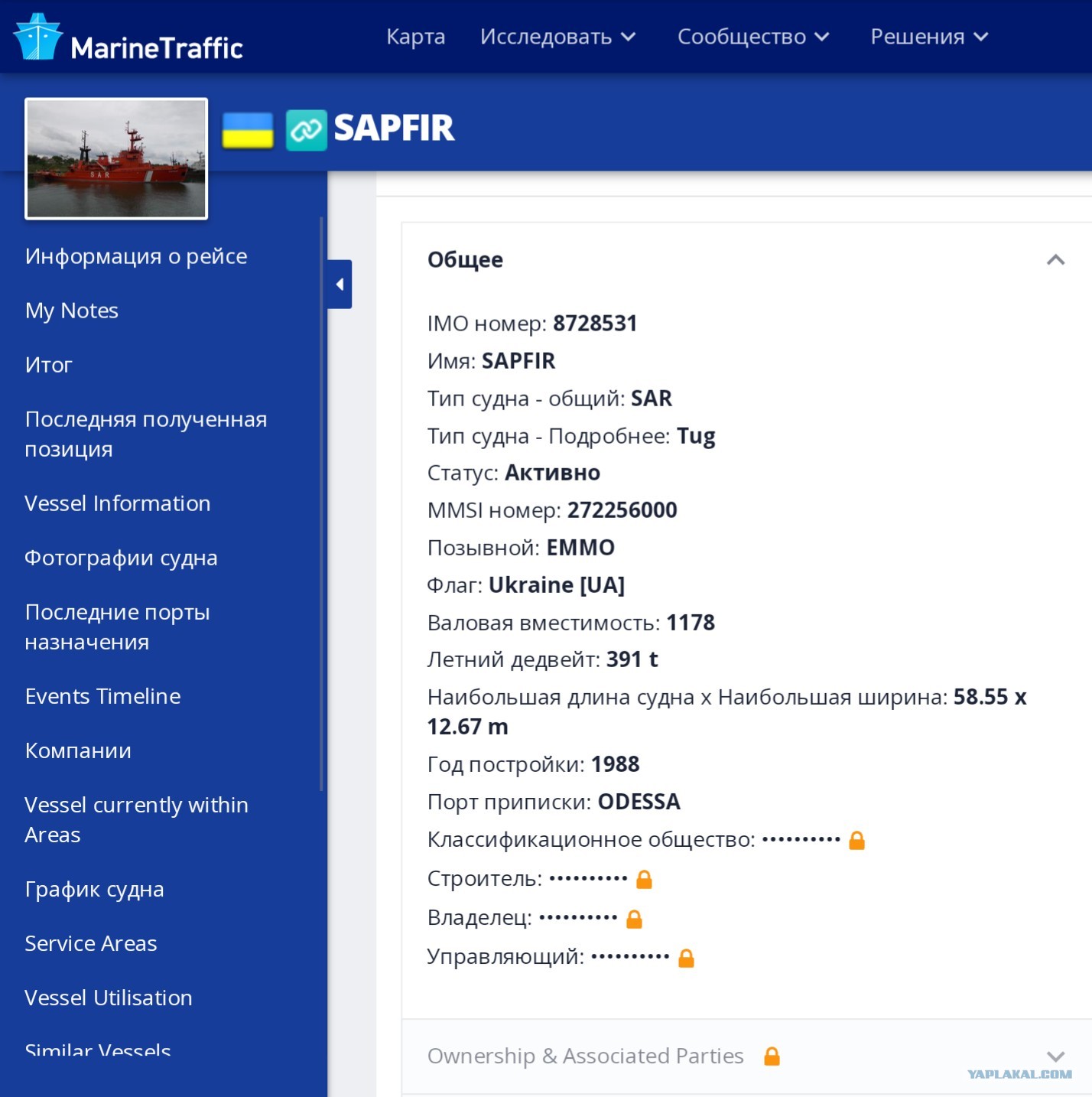Click the port of registry ODESSA
Screen dimensions: 1092x1097
click(x=639, y=802)
